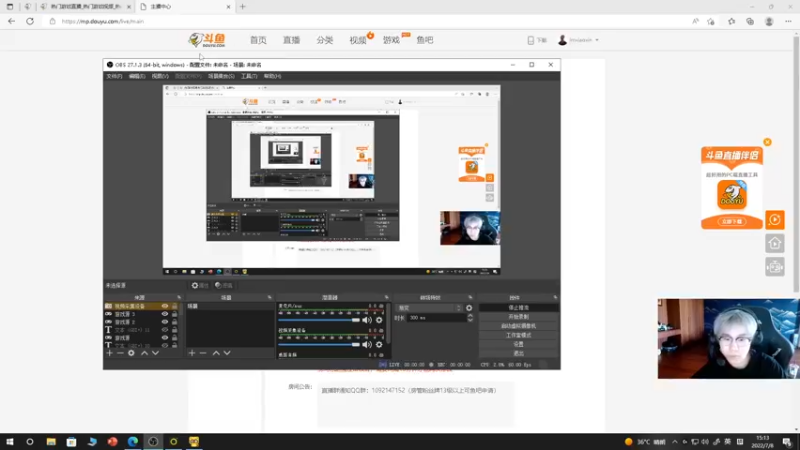800x450 pixels.
Task: Add a new source in OBS sources panel
Action: [109, 353]
